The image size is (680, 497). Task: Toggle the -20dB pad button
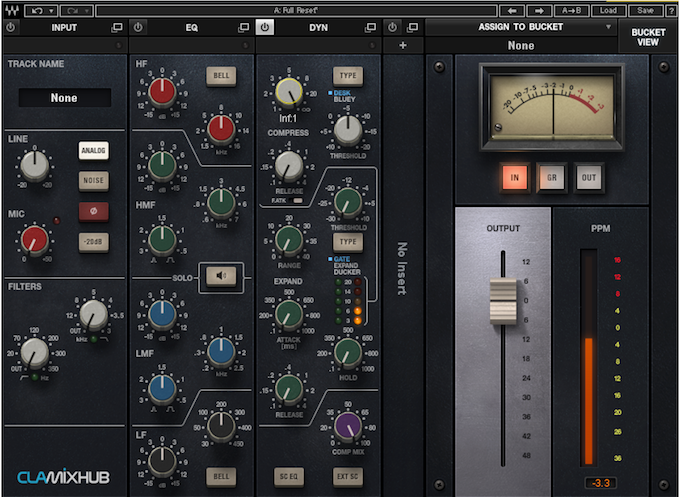click(x=93, y=242)
